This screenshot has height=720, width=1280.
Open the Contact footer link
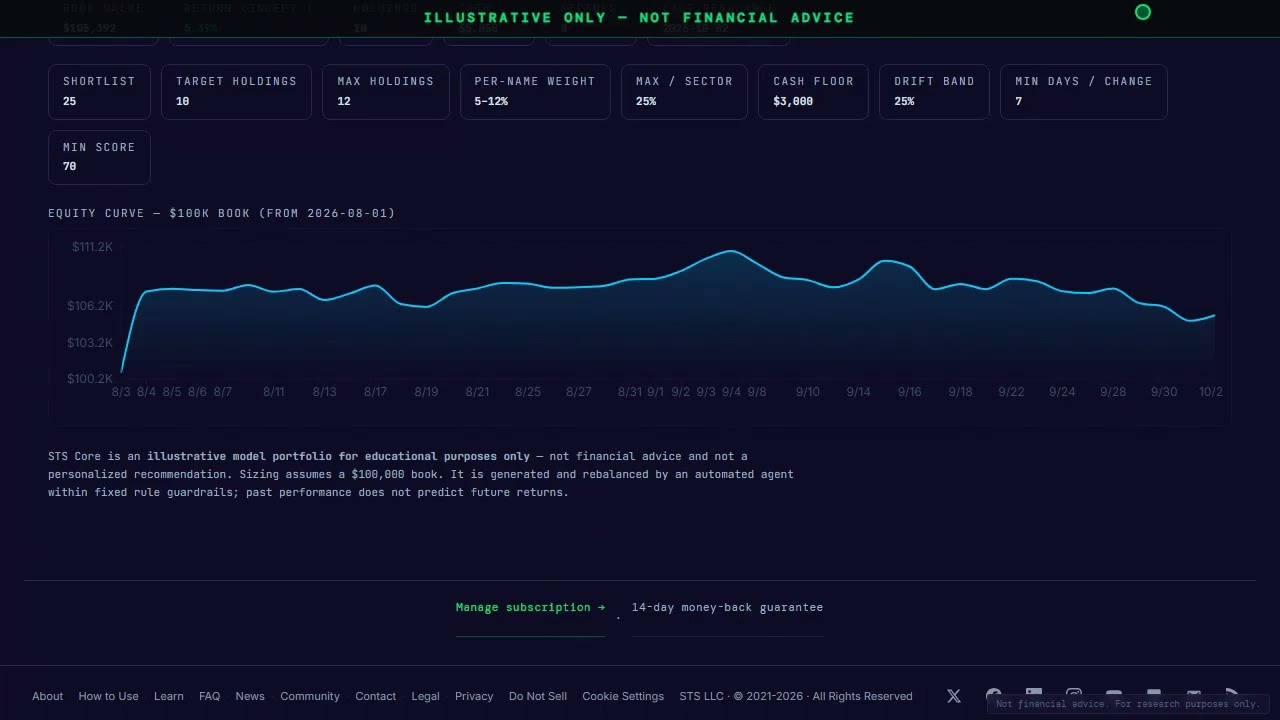pos(376,696)
